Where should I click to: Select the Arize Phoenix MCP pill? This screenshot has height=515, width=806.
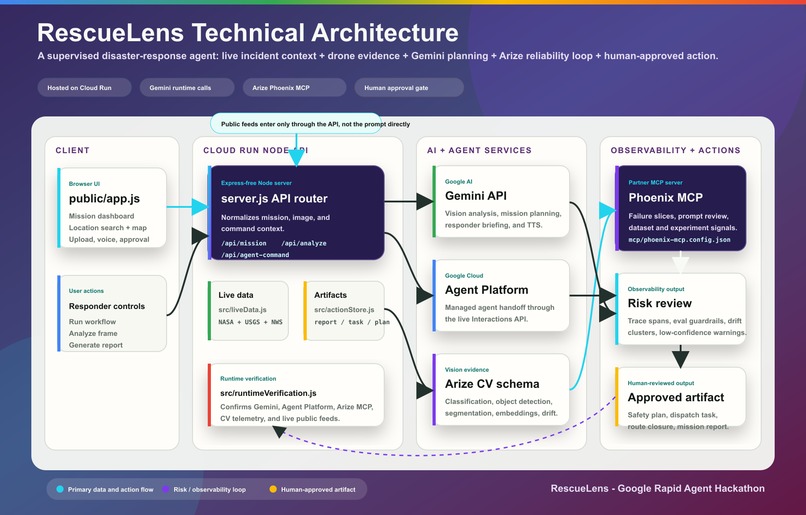click(295, 88)
